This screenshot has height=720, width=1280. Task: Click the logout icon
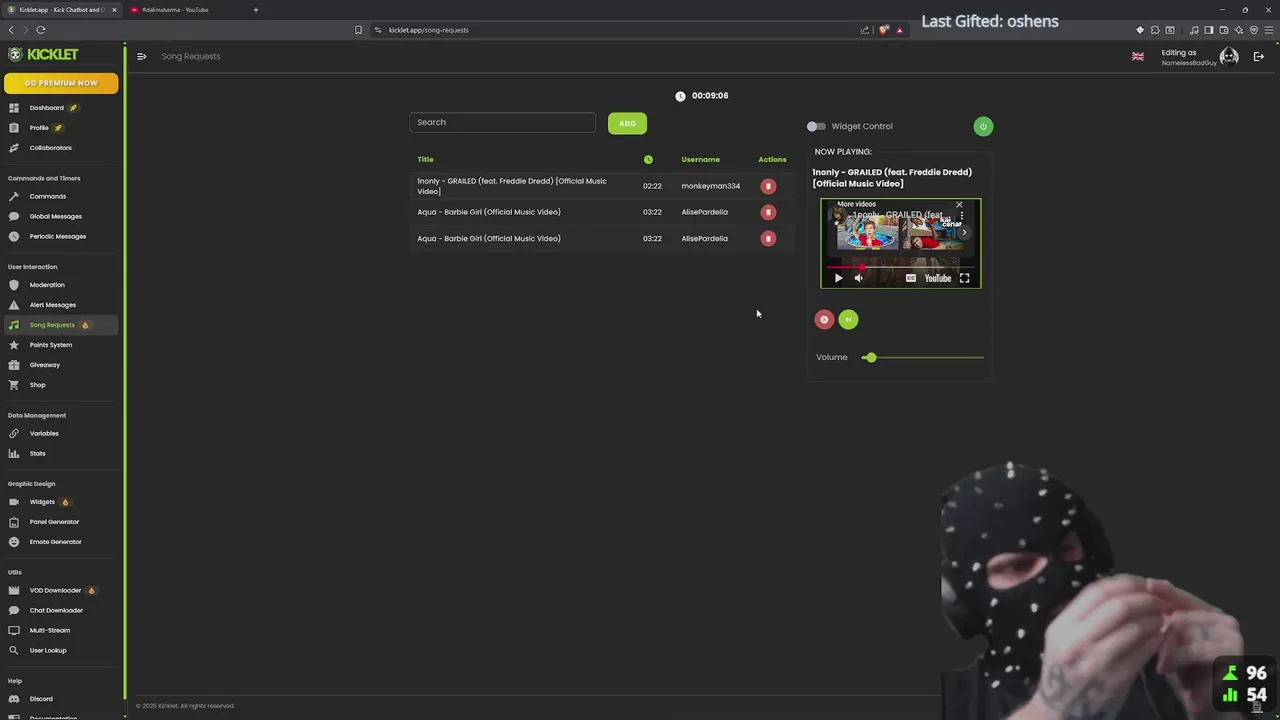click(1258, 56)
